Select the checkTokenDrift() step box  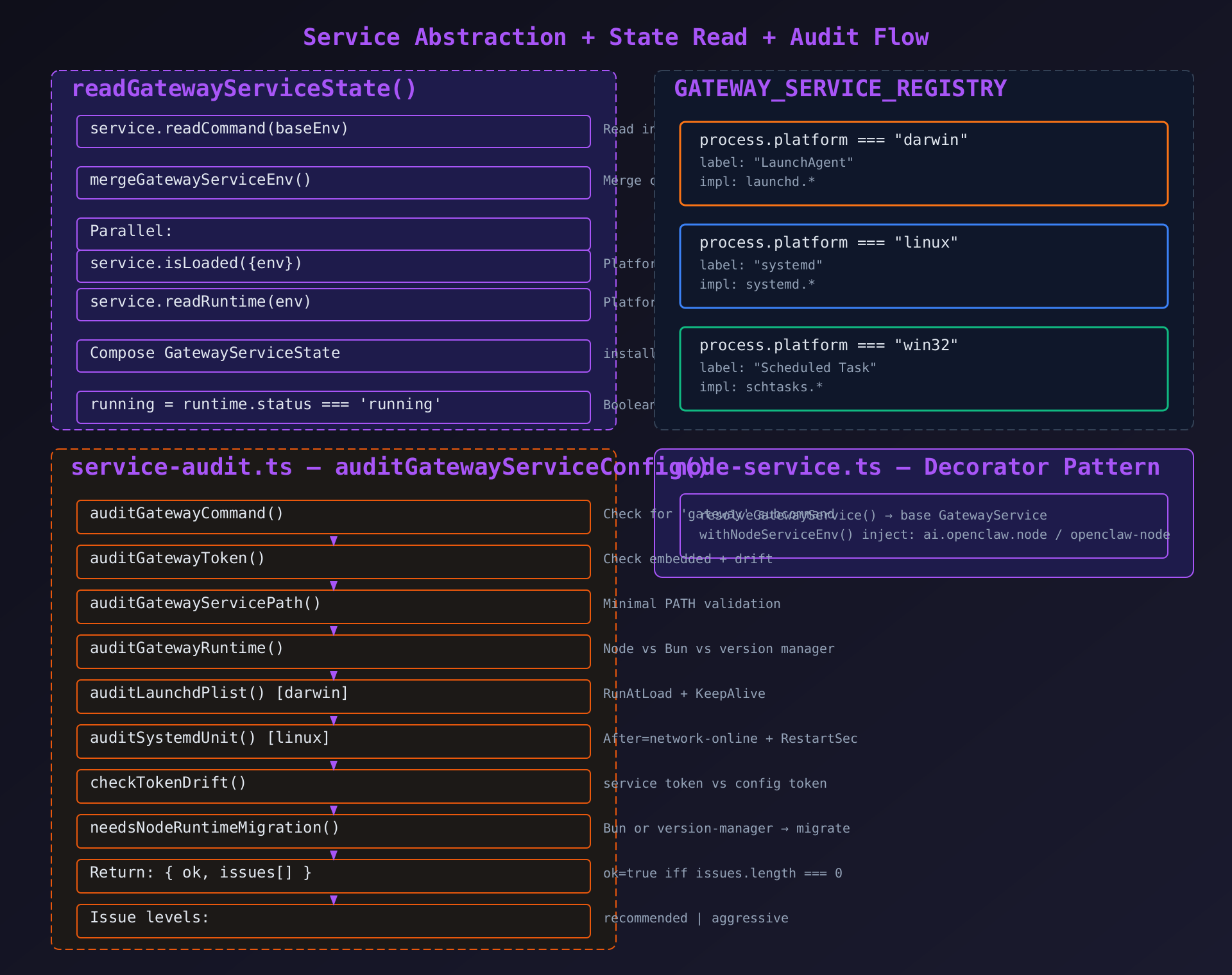click(x=333, y=786)
